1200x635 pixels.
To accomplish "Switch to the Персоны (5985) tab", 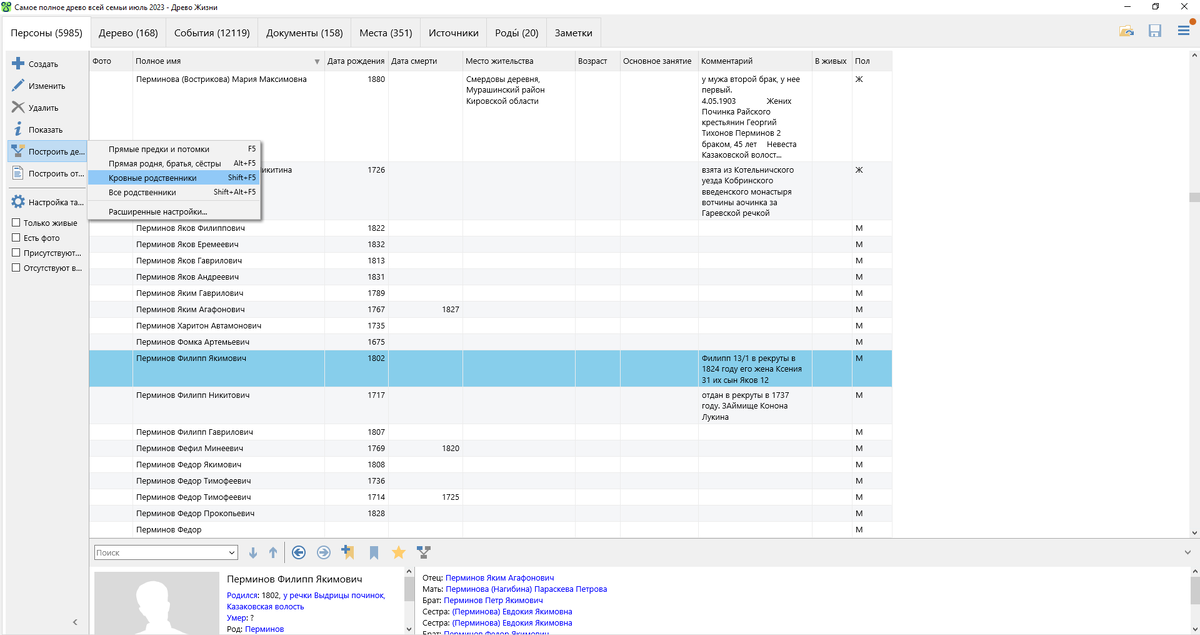I will click(x=46, y=33).
